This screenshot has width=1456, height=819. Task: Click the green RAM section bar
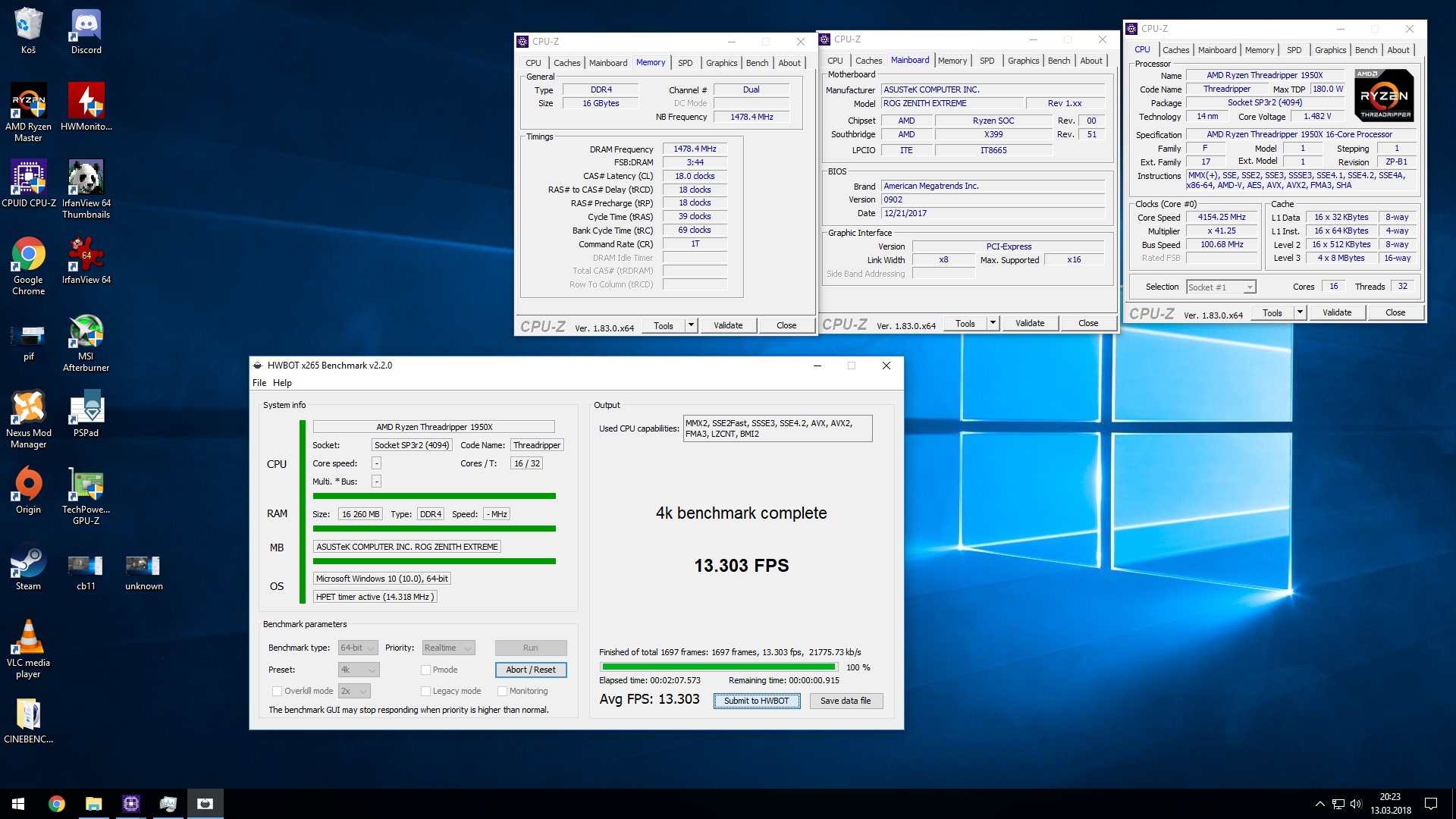click(435, 529)
